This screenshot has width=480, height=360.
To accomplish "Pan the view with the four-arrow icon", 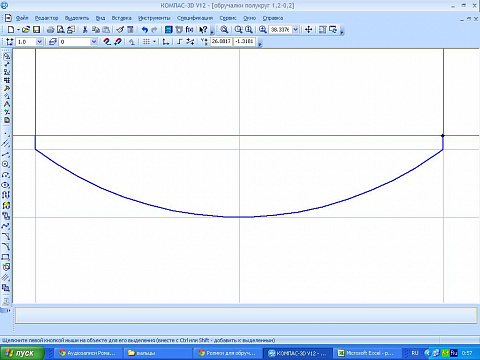I will 308,30.
